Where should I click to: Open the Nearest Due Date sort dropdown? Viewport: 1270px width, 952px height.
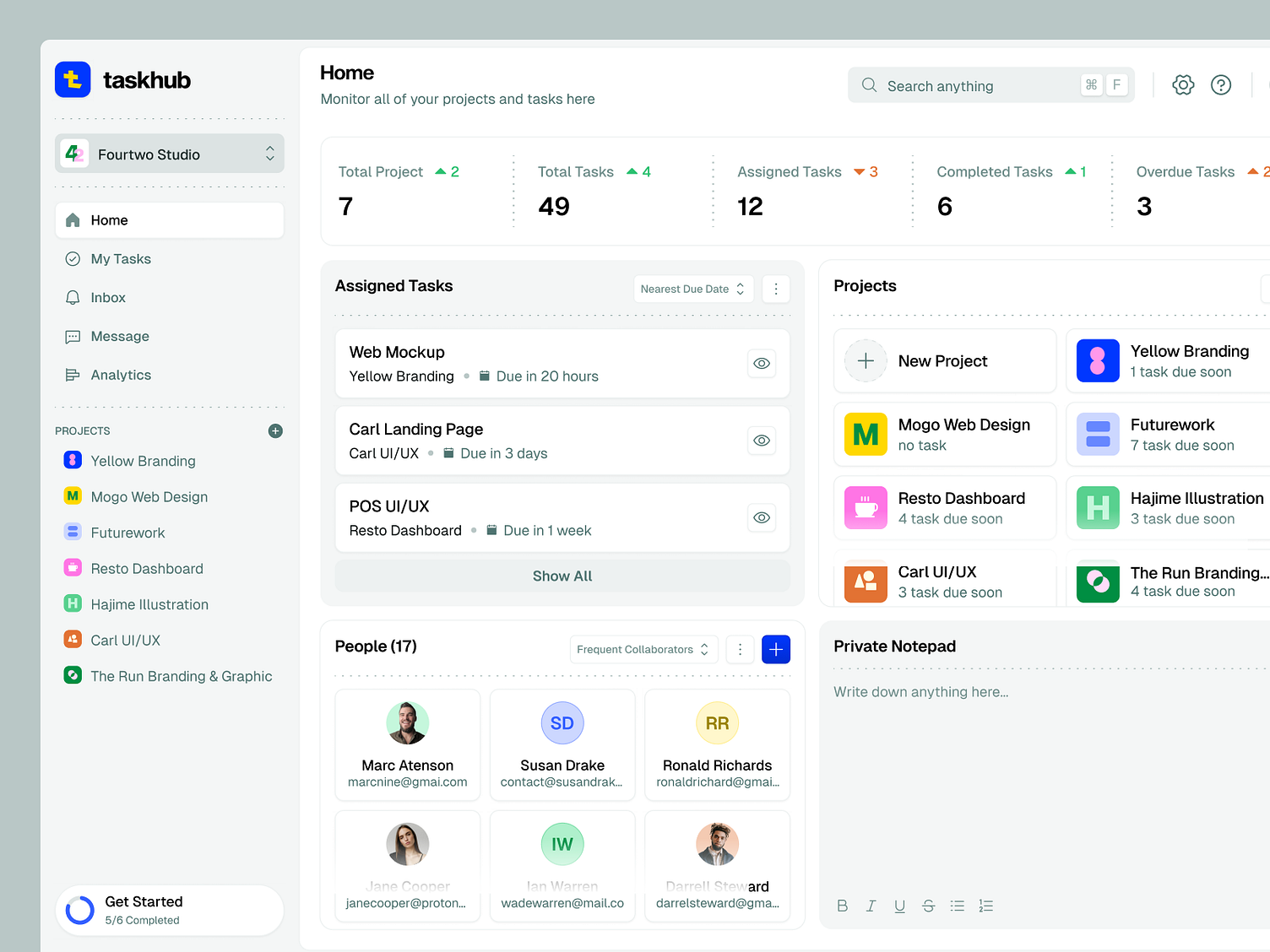(x=692, y=289)
